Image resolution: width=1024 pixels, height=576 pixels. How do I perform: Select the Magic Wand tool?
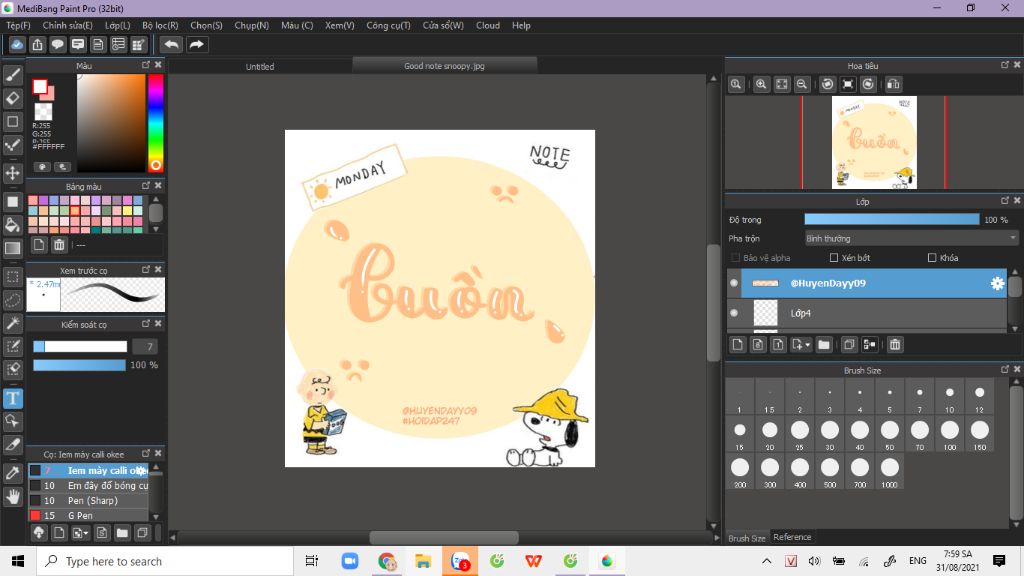tap(12, 323)
